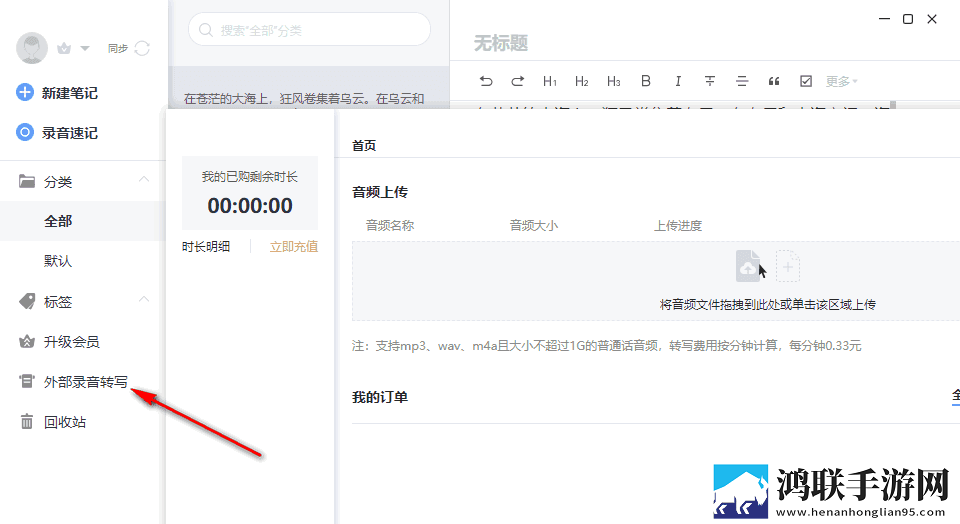Toggle strikethrough formatting
Viewport: 960px width, 524px height.
coord(710,81)
